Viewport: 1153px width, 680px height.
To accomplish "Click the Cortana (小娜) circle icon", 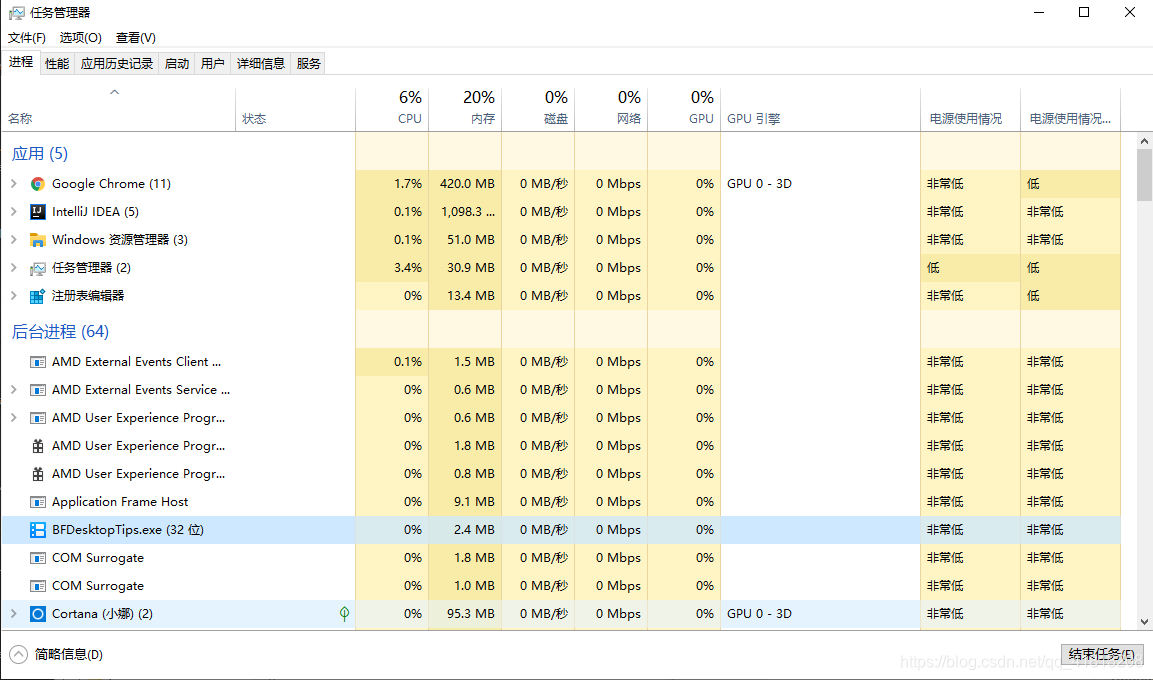I will [x=38, y=614].
